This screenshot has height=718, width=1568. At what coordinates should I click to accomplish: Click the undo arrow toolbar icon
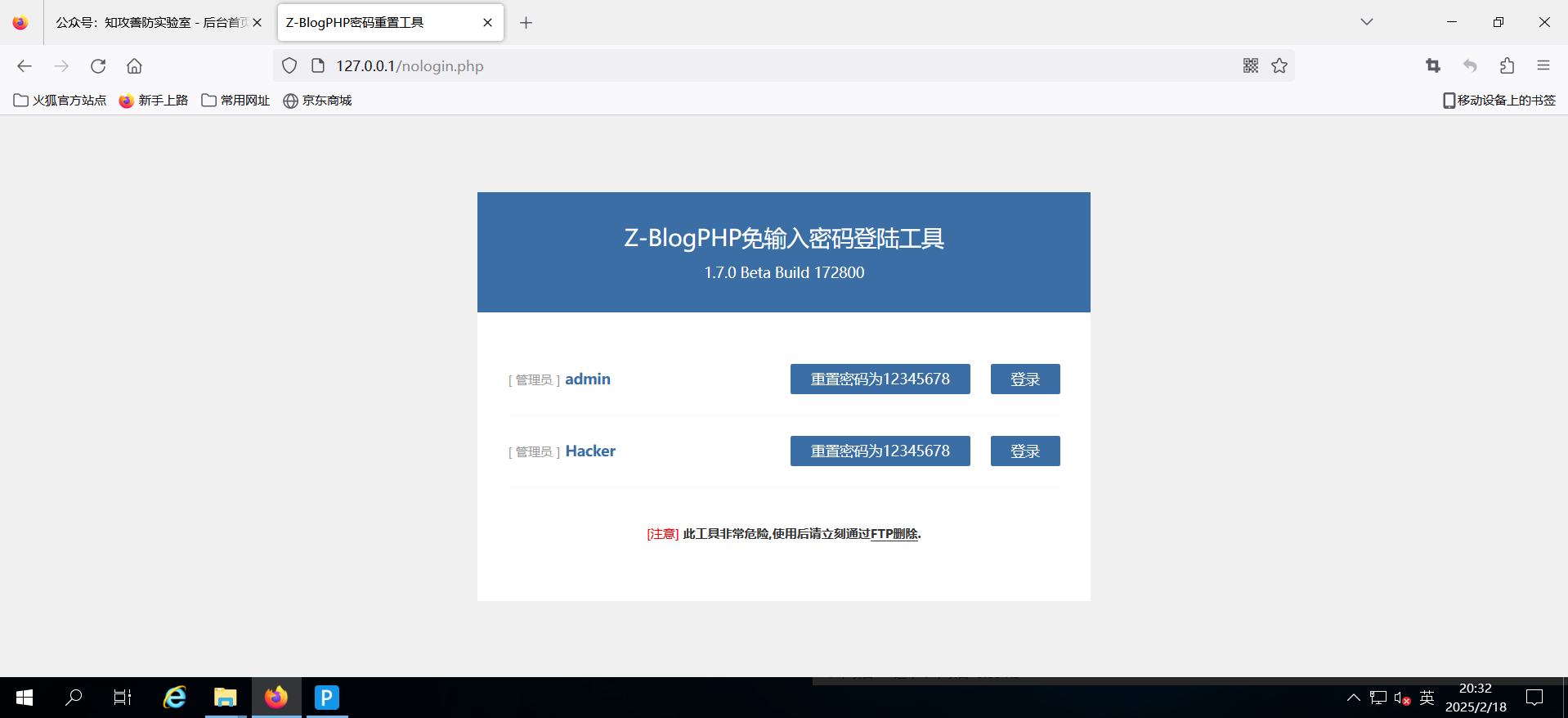(1470, 66)
